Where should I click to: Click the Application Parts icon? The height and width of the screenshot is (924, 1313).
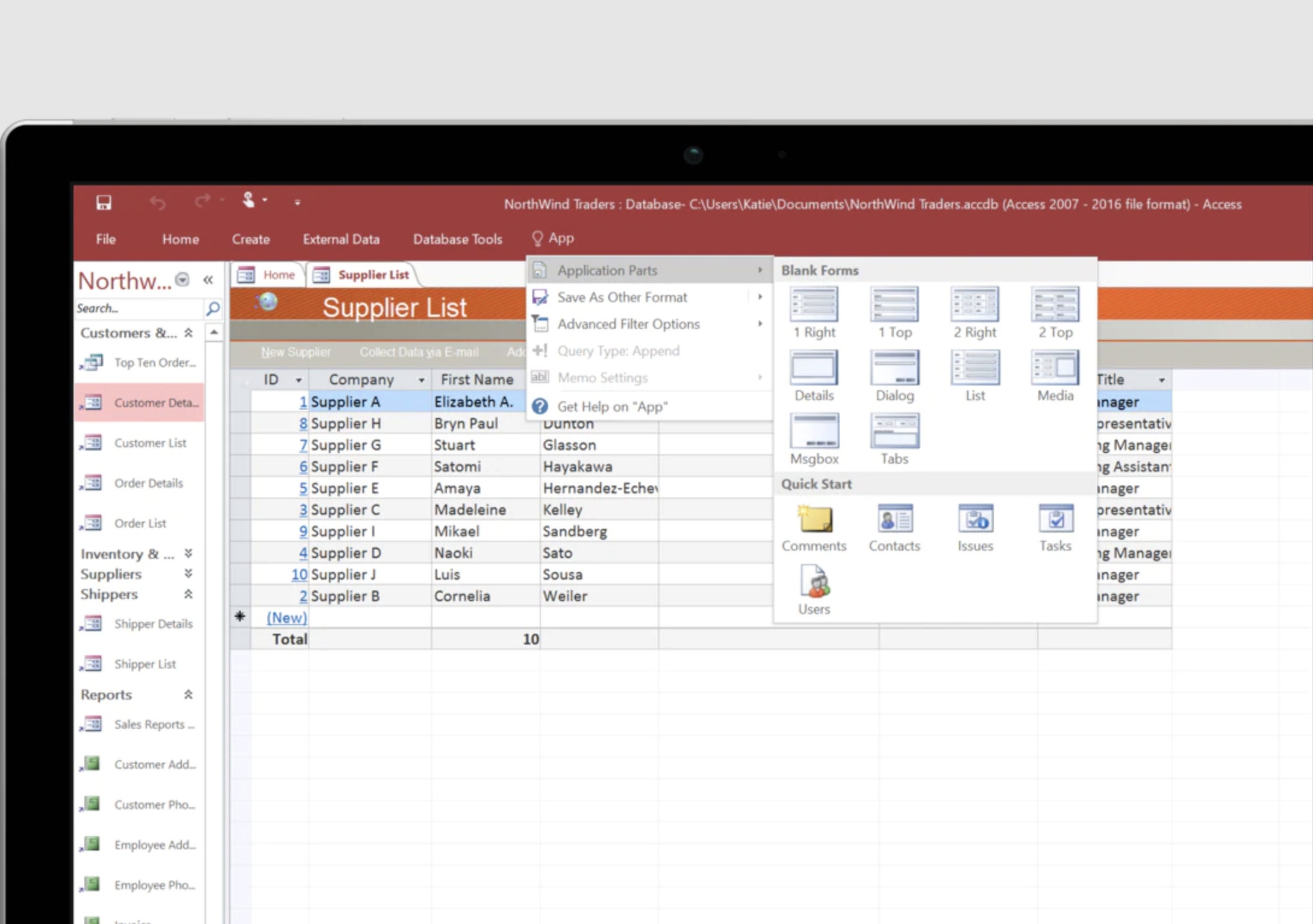(539, 269)
